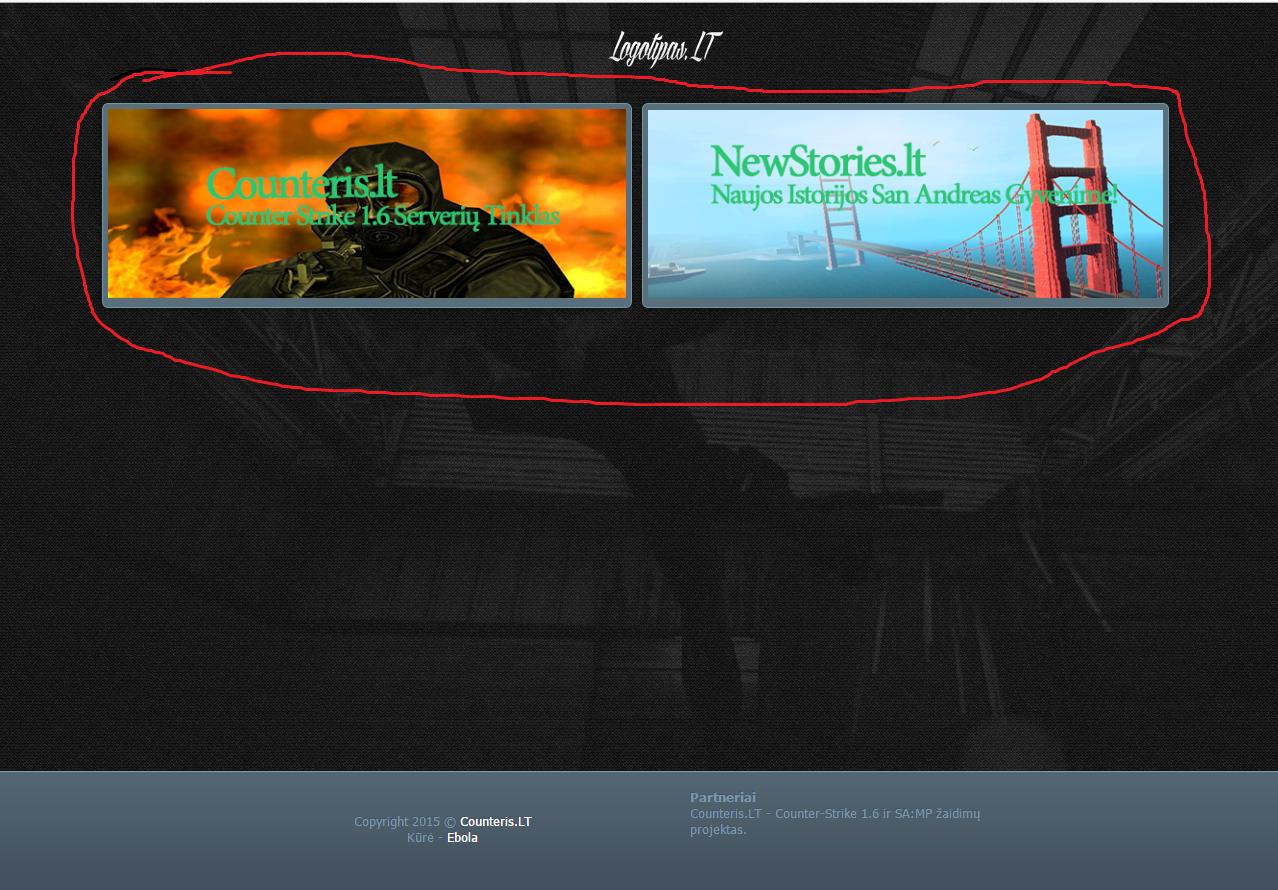This screenshot has width=1278, height=890.
Task: Open the Ebola creator link
Action: click(x=462, y=838)
